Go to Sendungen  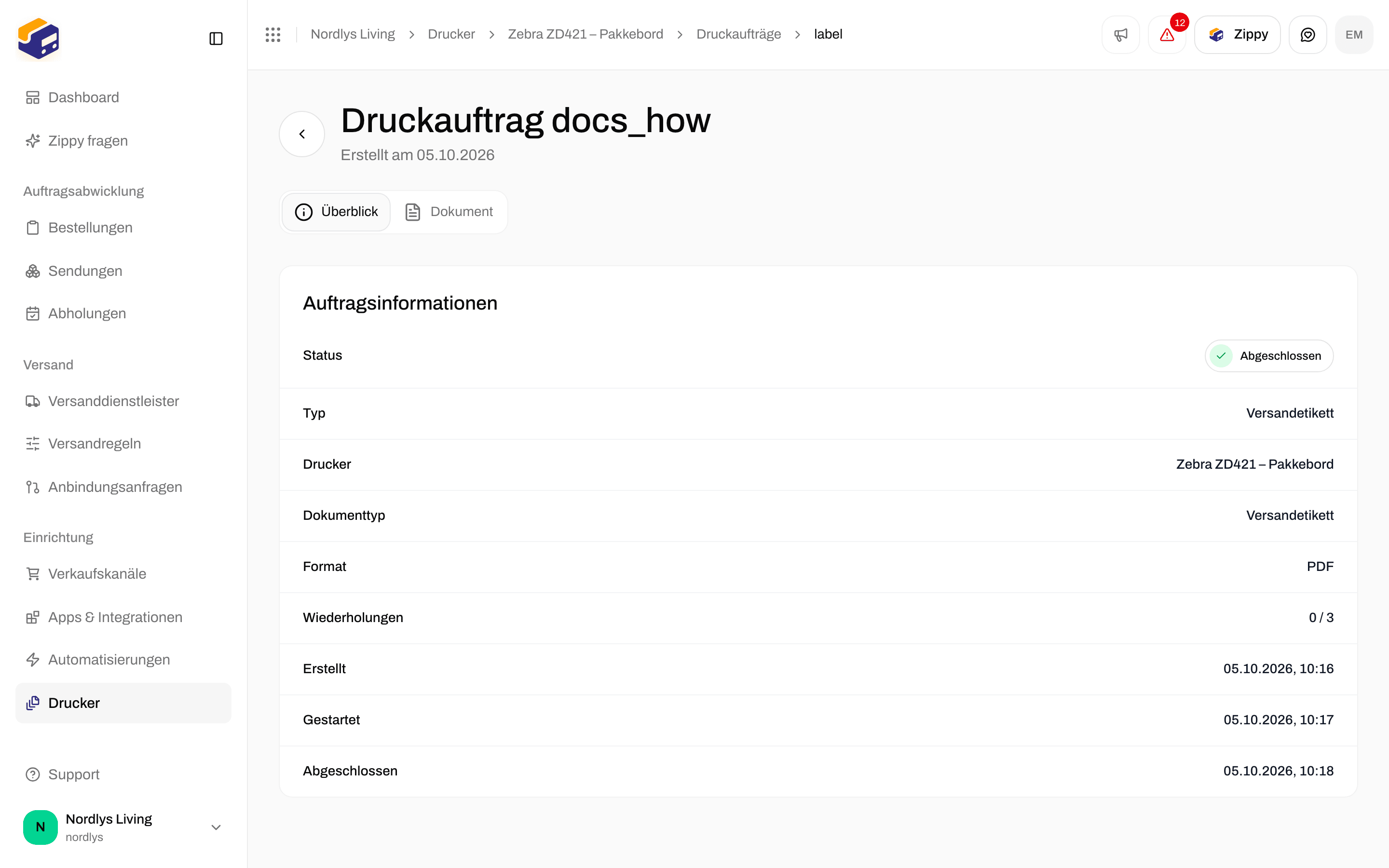click(123, 271)
